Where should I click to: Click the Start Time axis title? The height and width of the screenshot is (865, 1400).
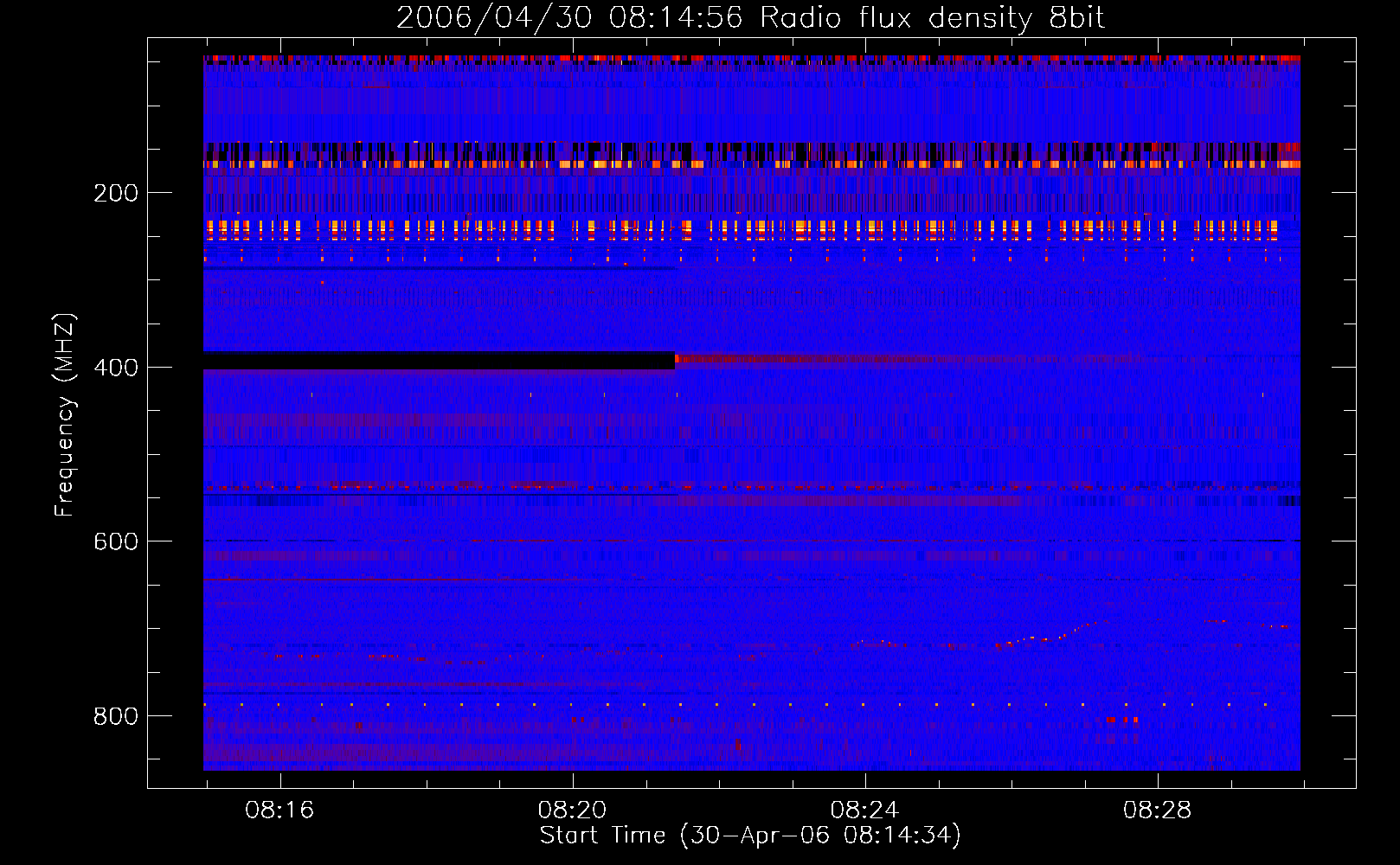pyautogui.click(x=750, y=836)
